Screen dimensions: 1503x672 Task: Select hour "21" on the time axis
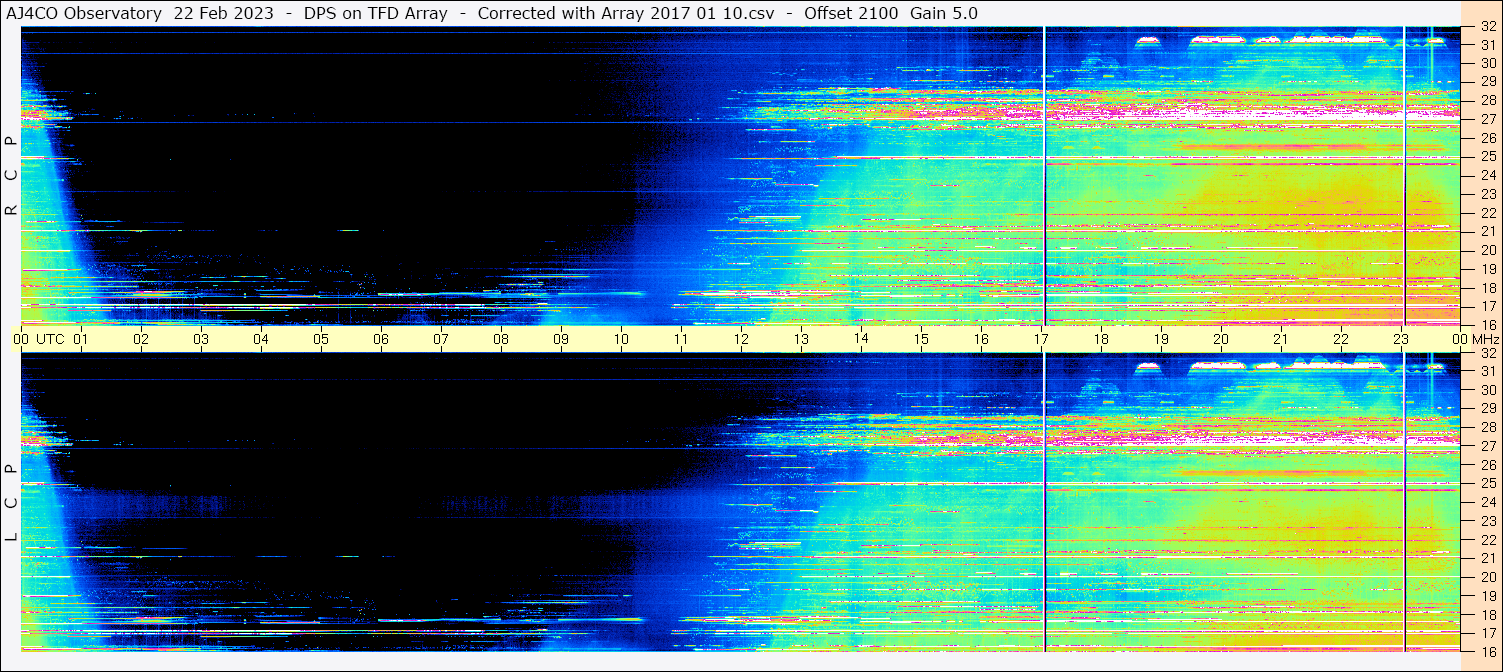click(x=1281, y=339)
